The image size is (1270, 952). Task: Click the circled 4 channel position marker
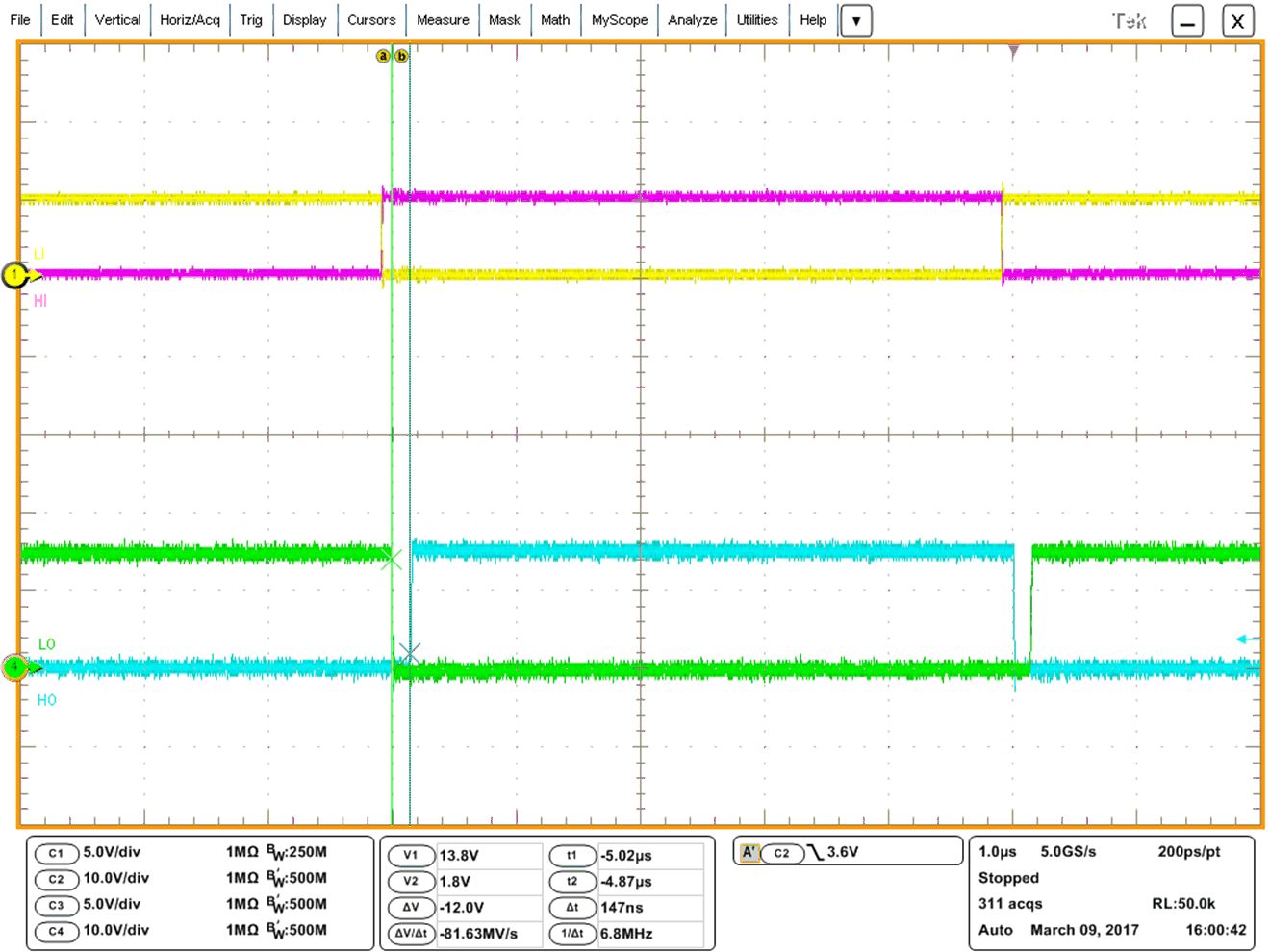pyautogui.click(x=14, y=664)
